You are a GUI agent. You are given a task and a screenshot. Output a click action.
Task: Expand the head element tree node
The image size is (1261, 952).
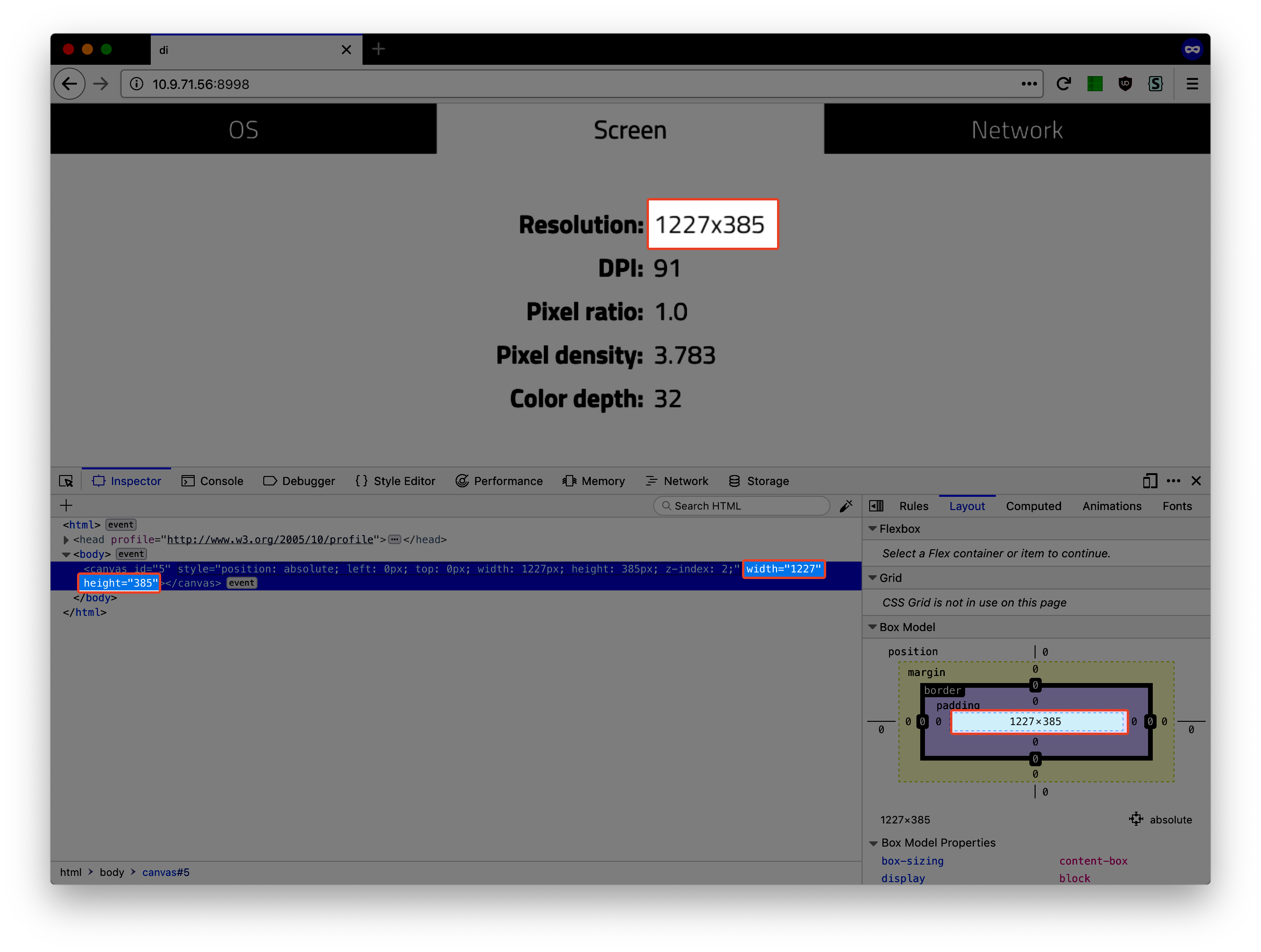coord(66,540)
